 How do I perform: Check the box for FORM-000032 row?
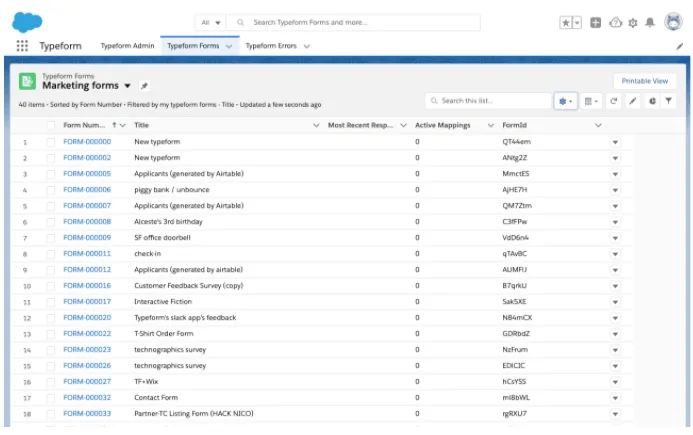click(51, 398)
